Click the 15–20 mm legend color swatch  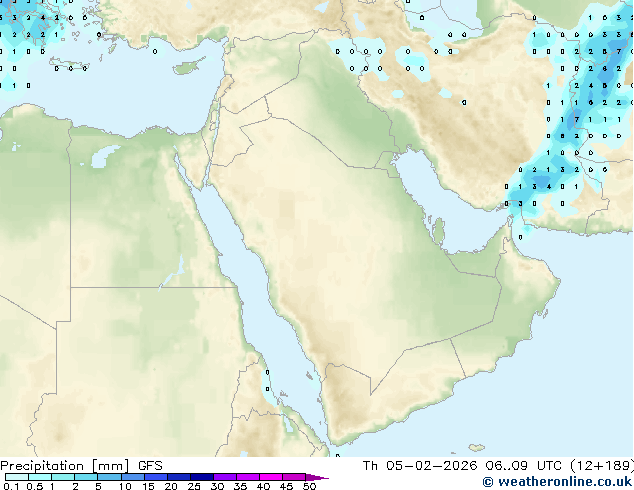coord(155,477)
